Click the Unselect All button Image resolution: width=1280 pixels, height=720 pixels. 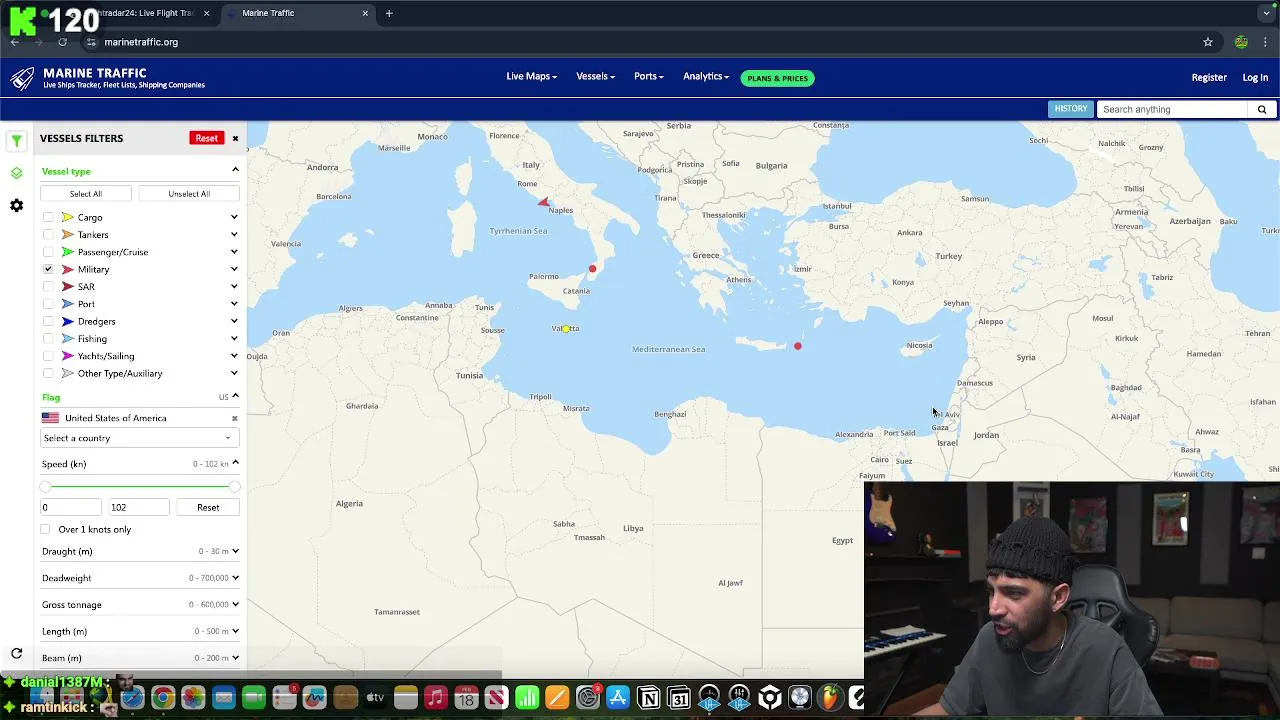click(x=189, y=193)
